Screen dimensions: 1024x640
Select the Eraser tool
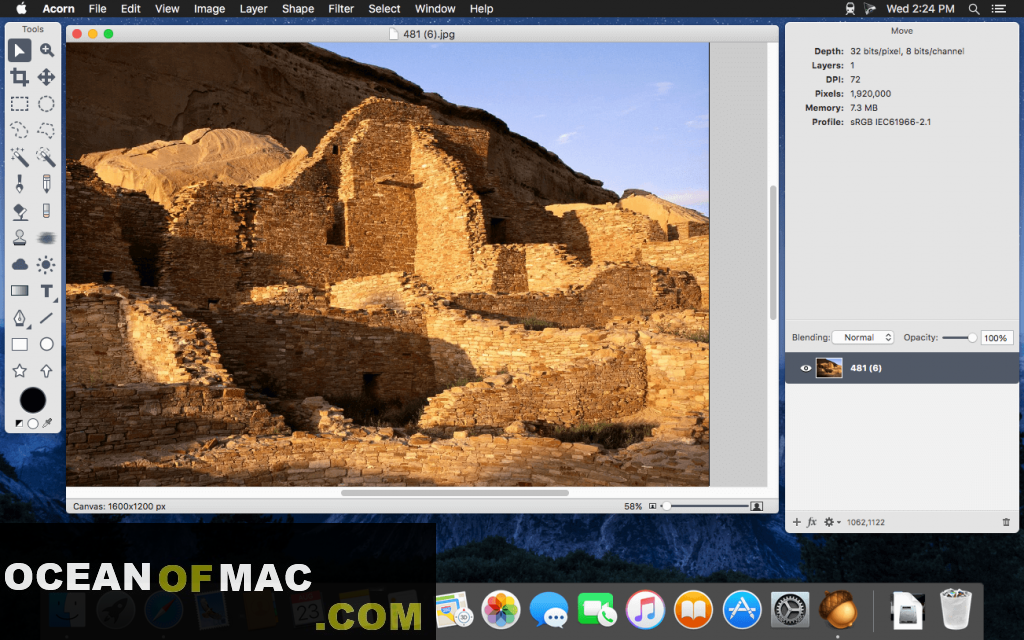click(x=46, y=211)
